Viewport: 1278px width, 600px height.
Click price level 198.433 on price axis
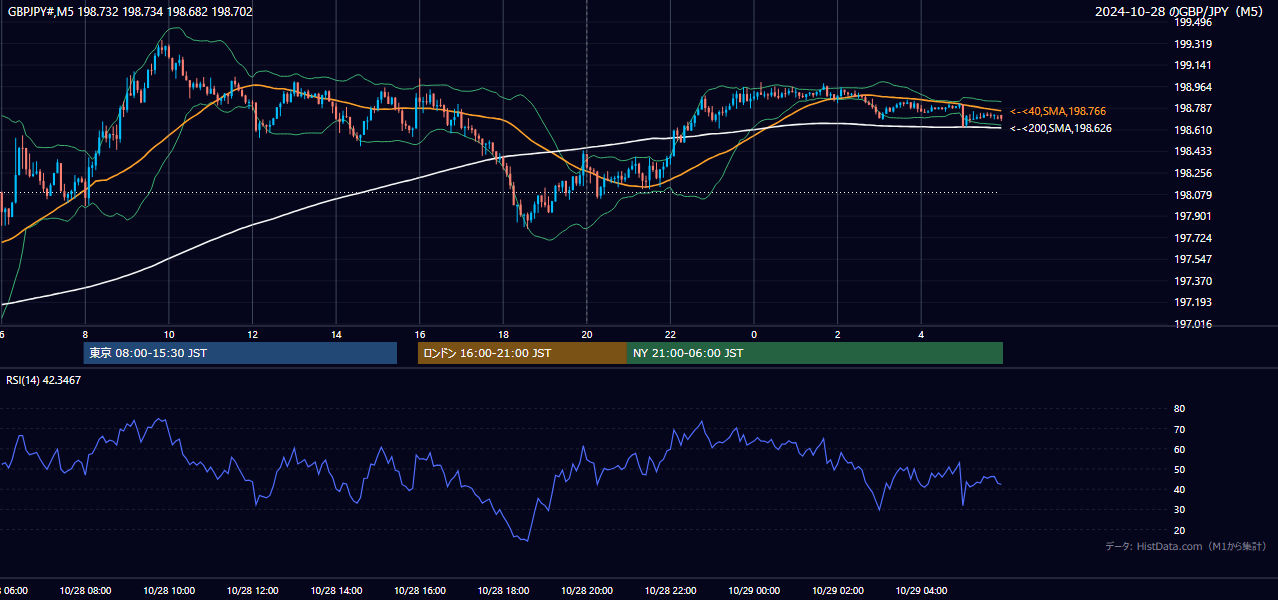[x=1193, y=151]
